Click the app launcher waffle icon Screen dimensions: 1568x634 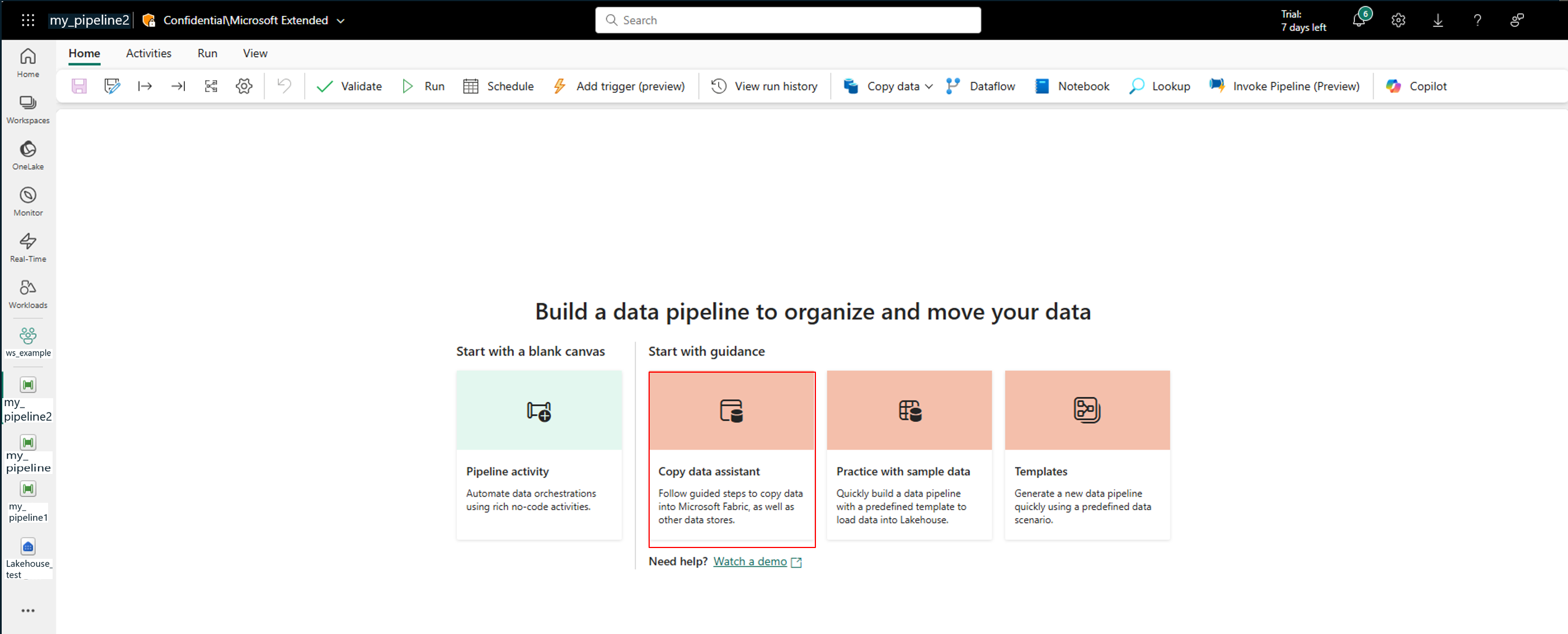(x=28, y=20)
